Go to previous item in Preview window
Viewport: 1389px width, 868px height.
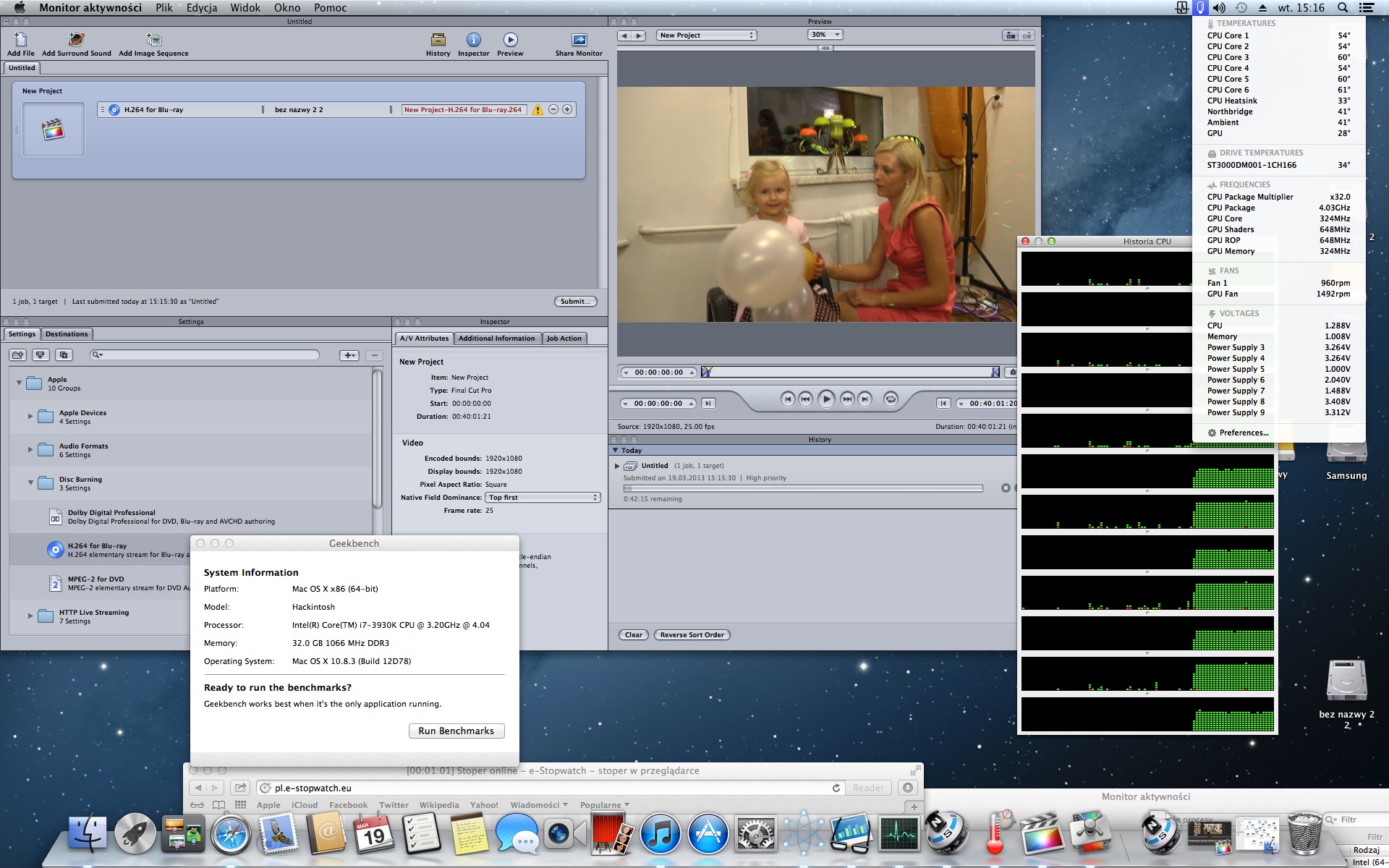pyautogui.click(x=624, y=35)
